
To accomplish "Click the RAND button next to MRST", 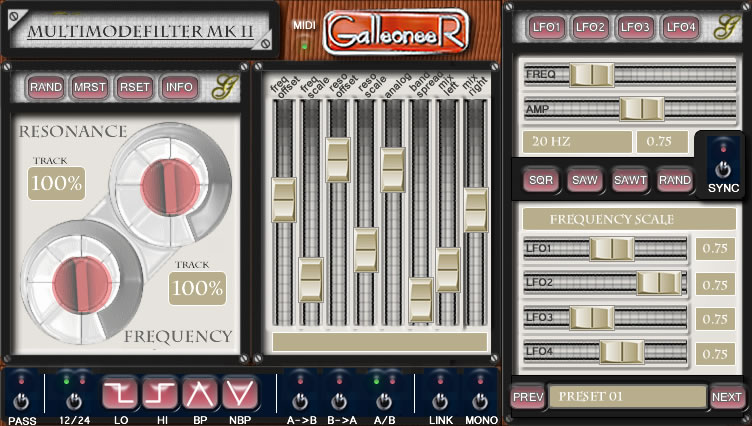I will click(x=46, y=87).
